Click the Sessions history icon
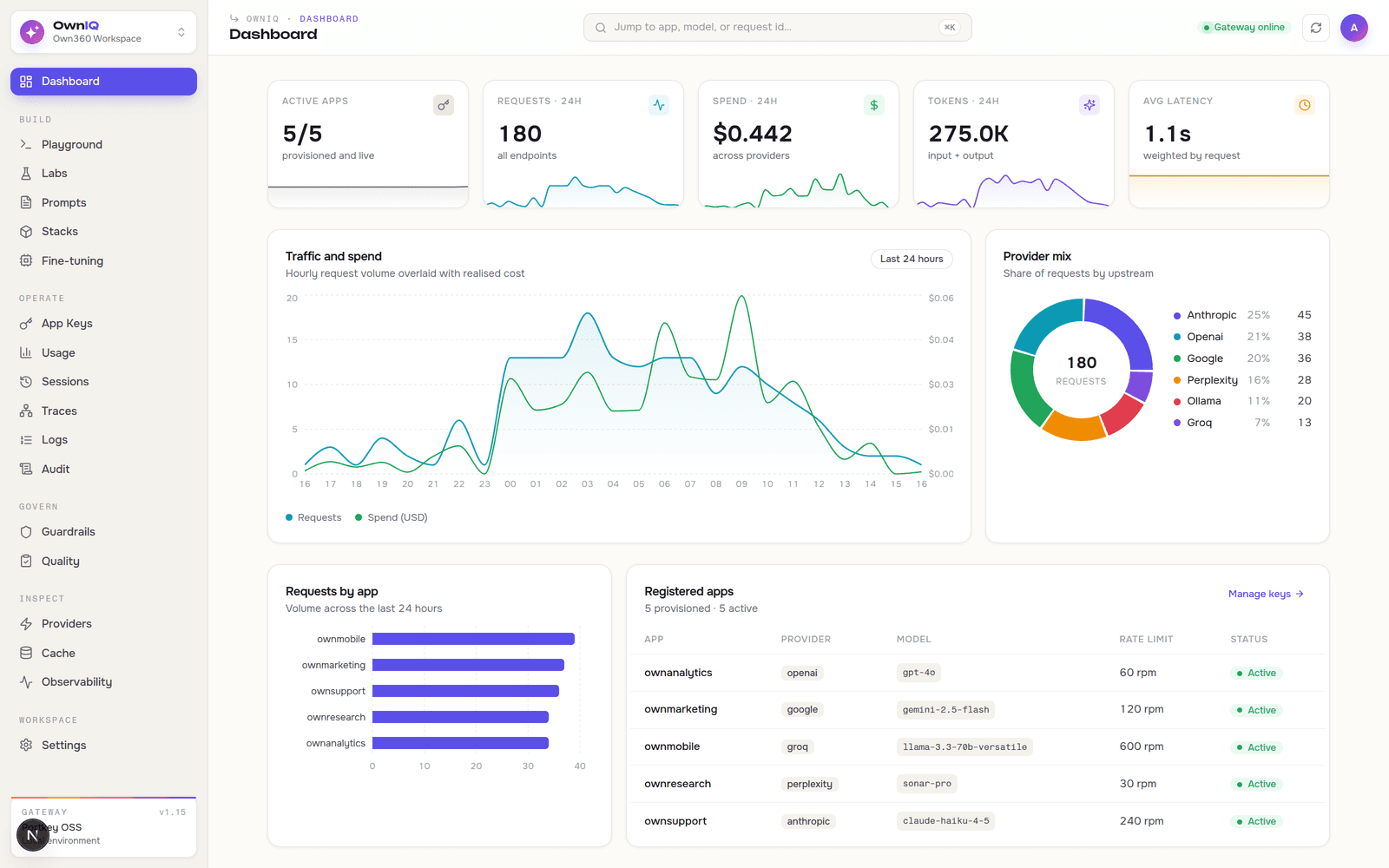 [26, 382]
